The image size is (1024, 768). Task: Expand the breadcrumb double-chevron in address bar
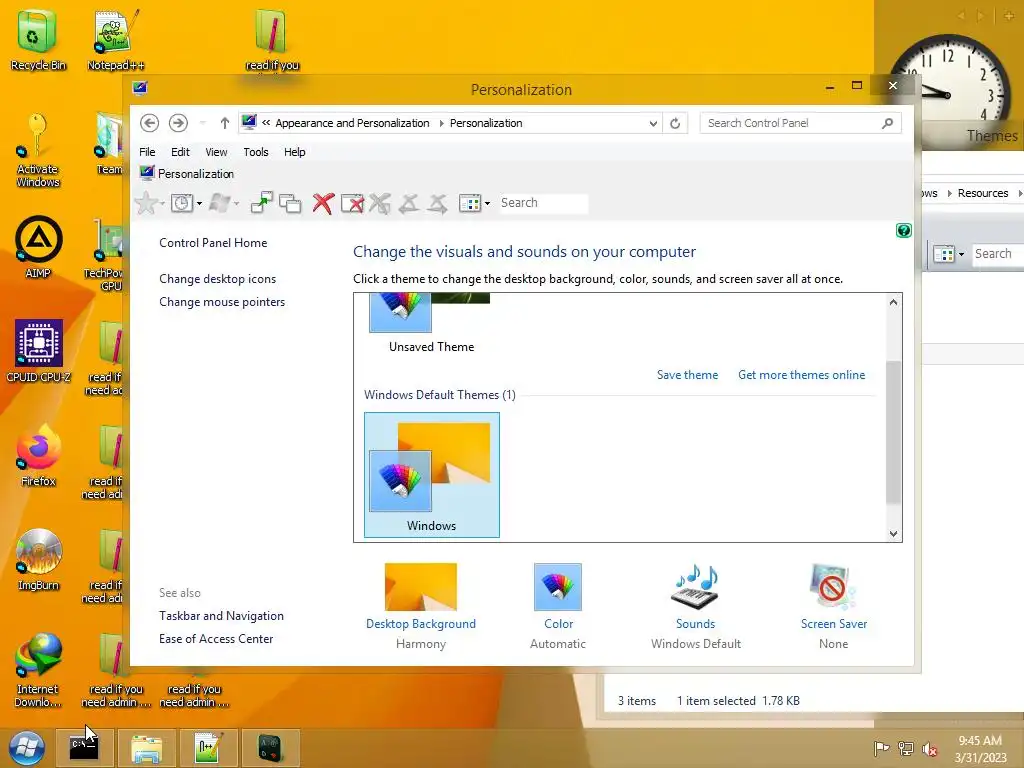click(266, 123)
